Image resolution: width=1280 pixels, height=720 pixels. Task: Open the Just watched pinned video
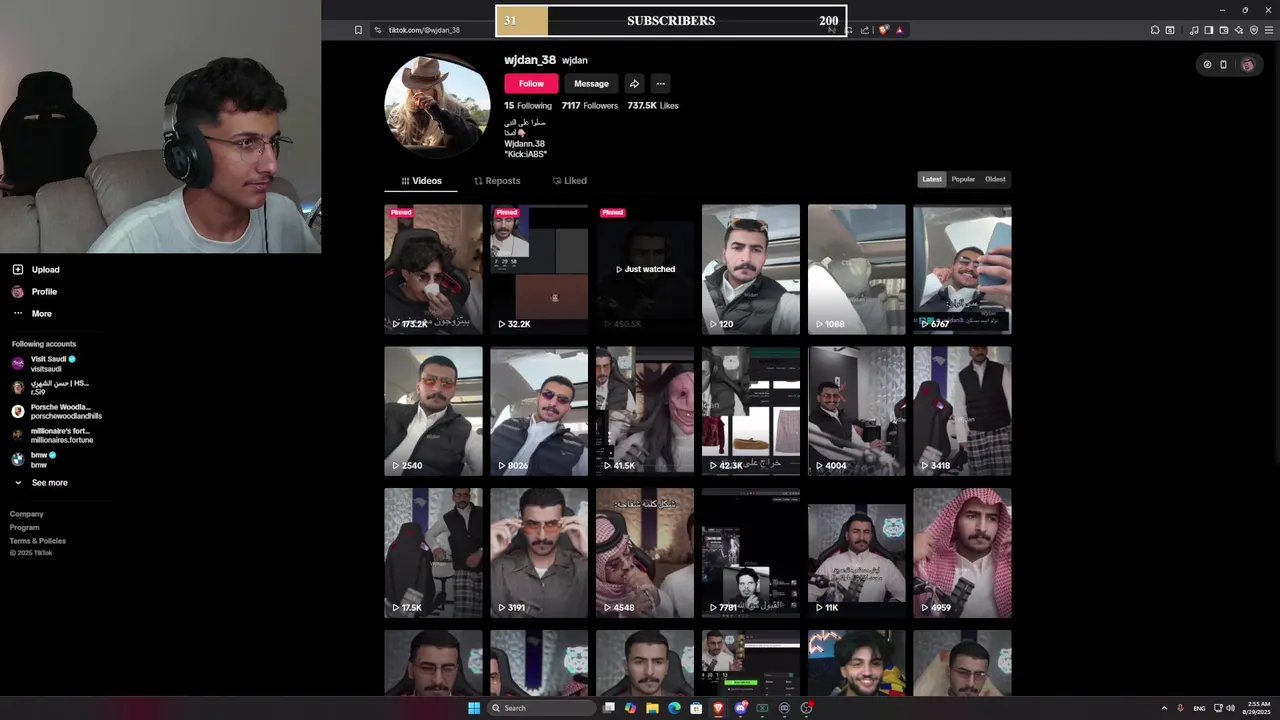645,269
